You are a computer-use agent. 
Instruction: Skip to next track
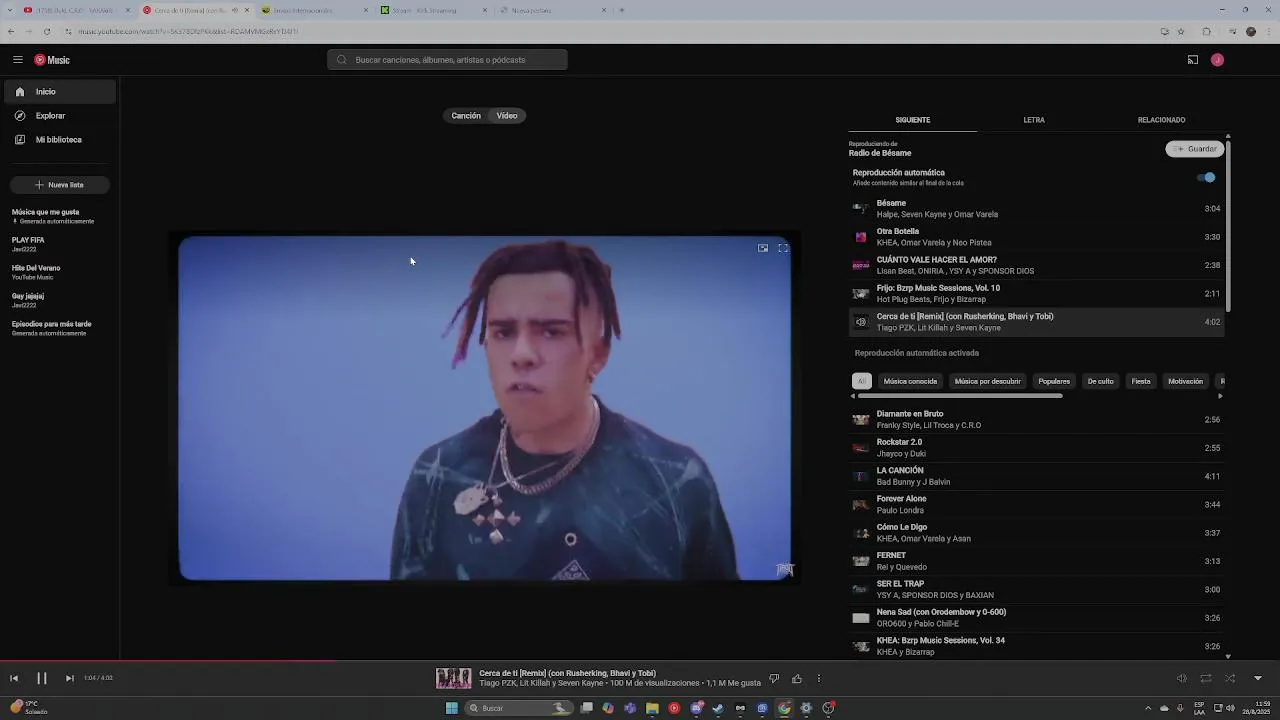coord(69,678)
